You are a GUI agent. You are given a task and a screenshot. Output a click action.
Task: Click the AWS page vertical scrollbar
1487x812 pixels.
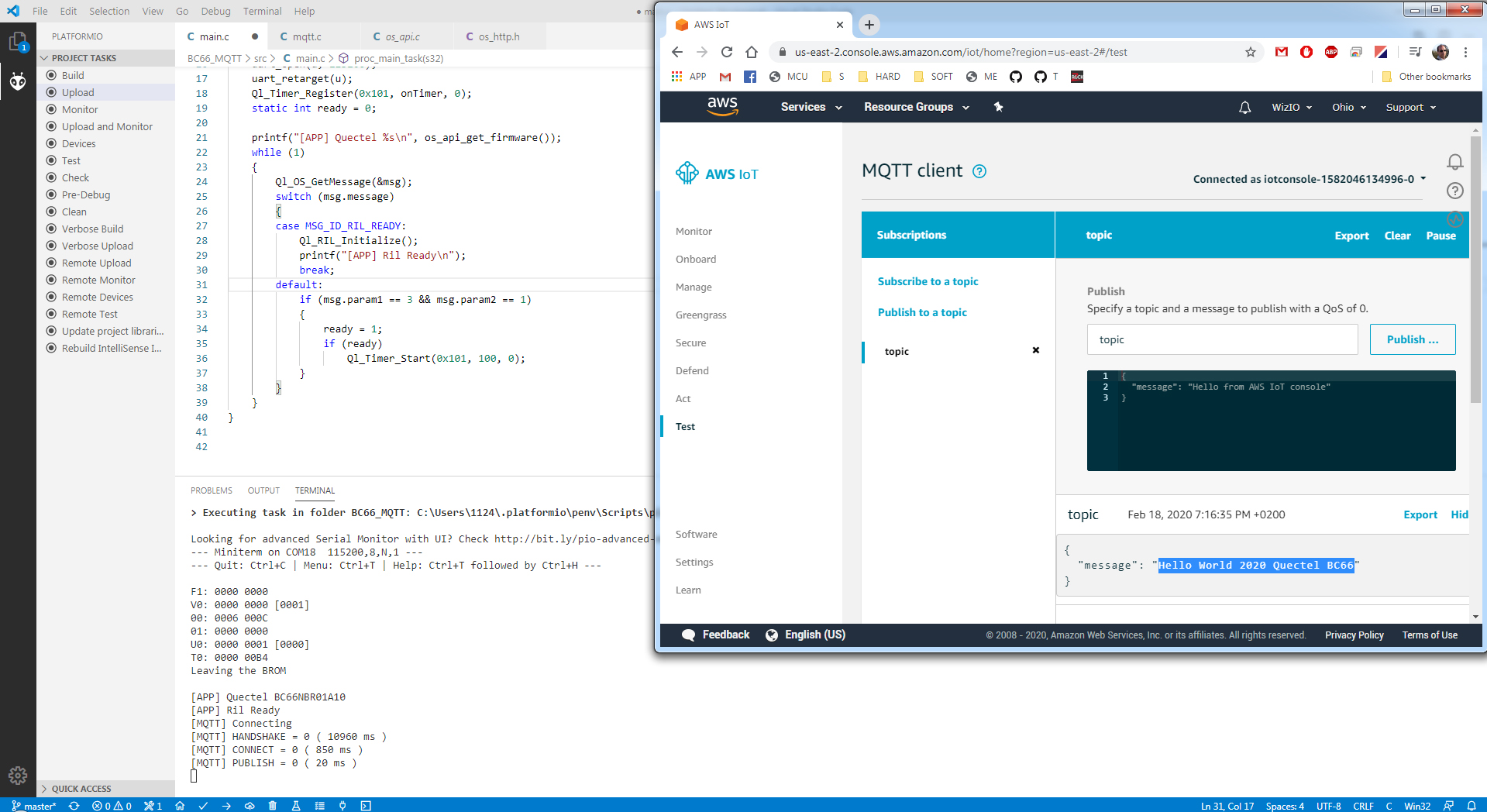pyautogui.click(x=1475, y=270)
